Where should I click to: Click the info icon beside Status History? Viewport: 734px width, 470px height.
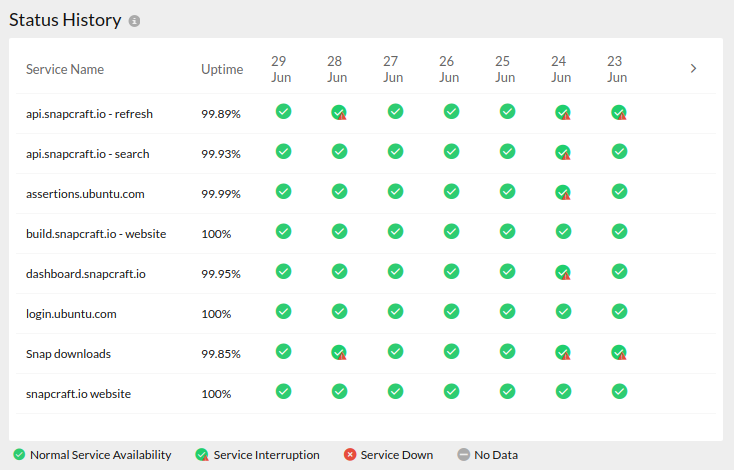[134, 21]
